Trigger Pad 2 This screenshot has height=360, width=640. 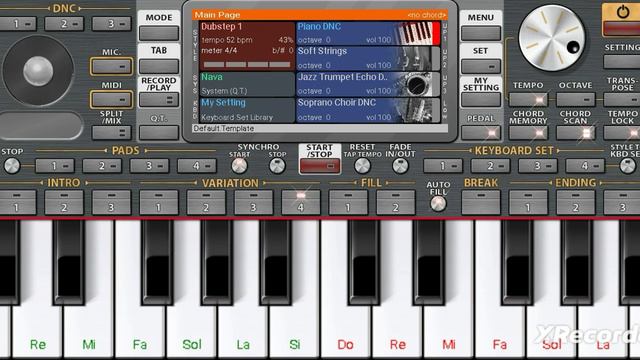click(102, 166)
